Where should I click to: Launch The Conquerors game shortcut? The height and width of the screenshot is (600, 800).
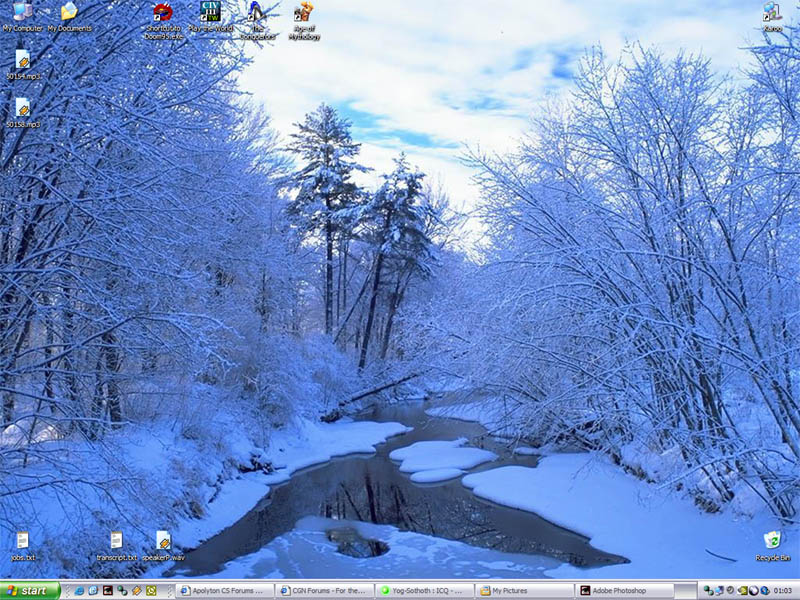coord(257,14)
